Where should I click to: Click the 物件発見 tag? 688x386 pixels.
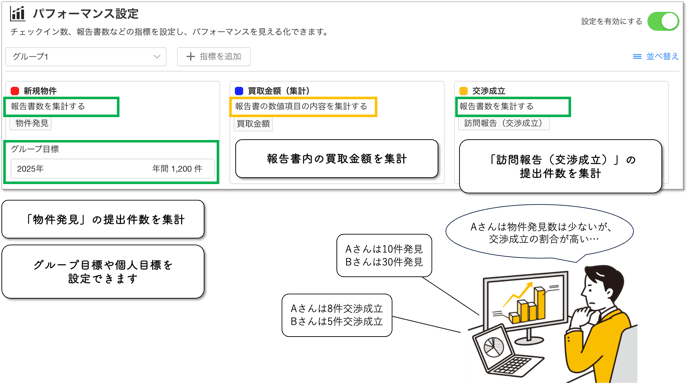[32, 123]
